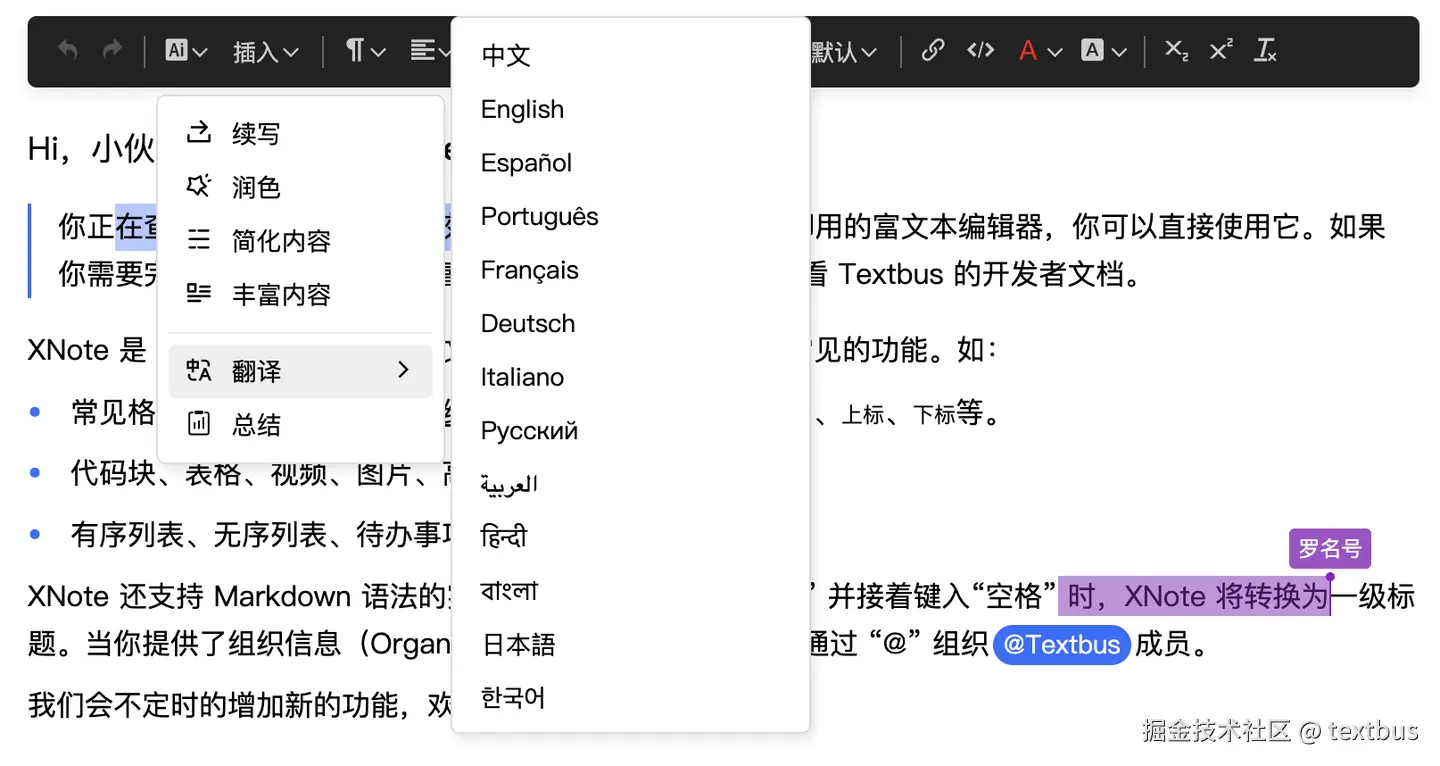Select Русский as translation language

click(630, 431)
